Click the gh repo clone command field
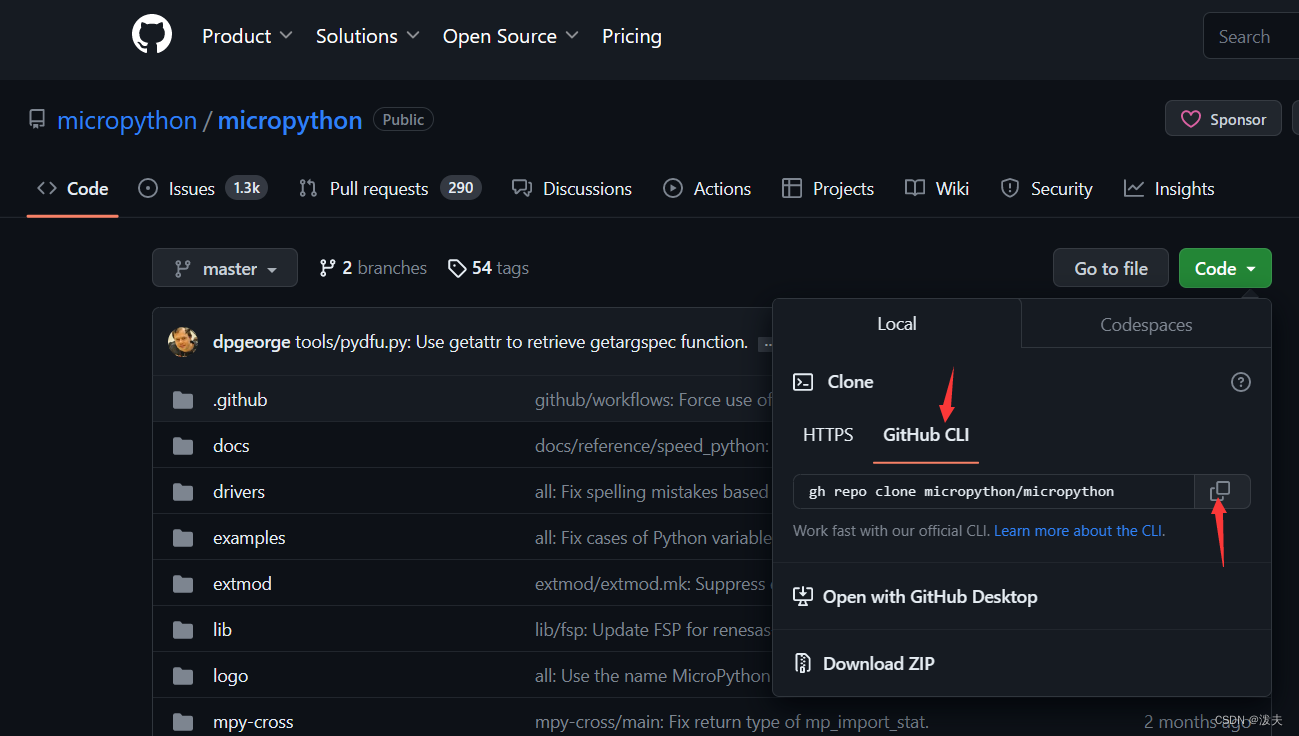1299x736 pixels. [994, 492]
